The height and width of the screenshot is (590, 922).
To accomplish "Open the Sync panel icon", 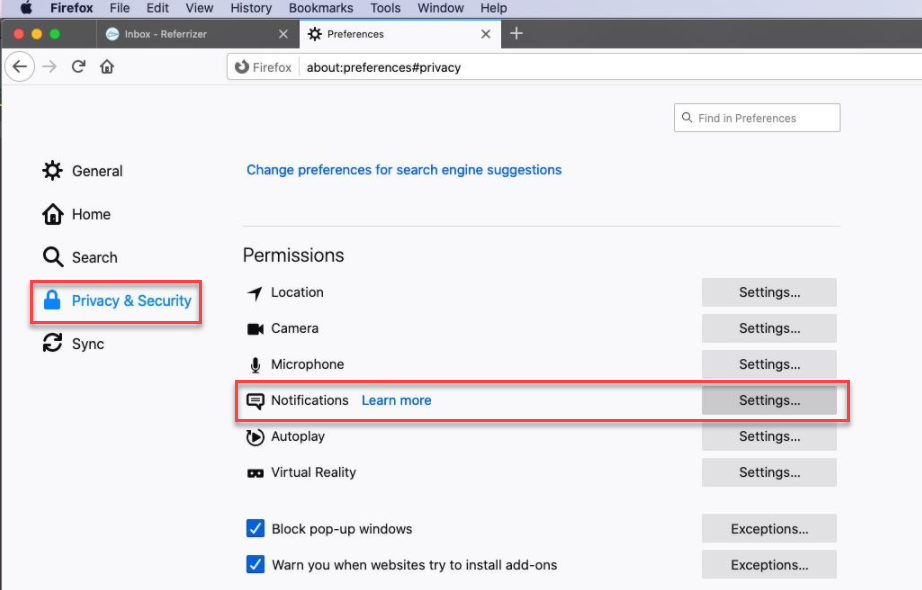I will pyautogui.click(x=52, y=343).
